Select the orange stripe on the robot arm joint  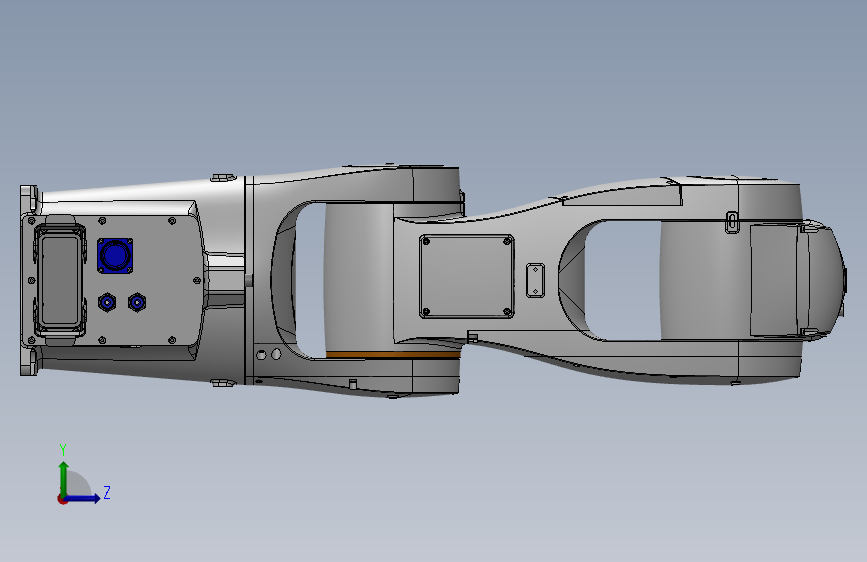pyautogui.click(x=393, y=355)
